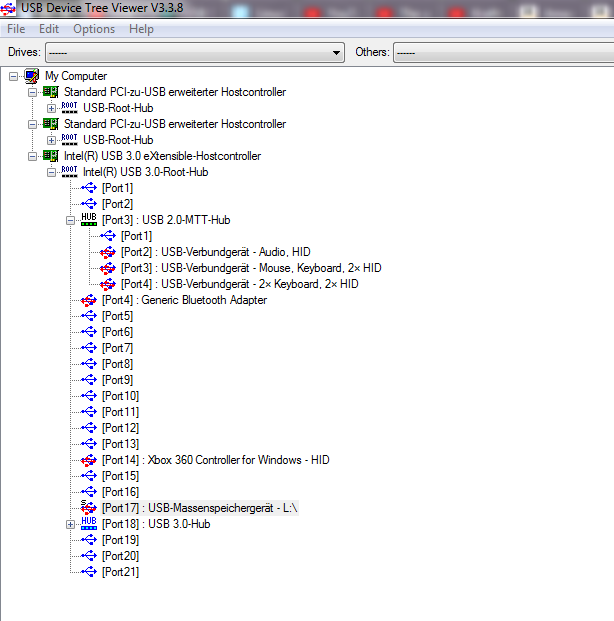The width and height of the screenshot is (614, 621).
Task: Click the MTT-Hub child Port1 USB icon
Action: (108, 236)
